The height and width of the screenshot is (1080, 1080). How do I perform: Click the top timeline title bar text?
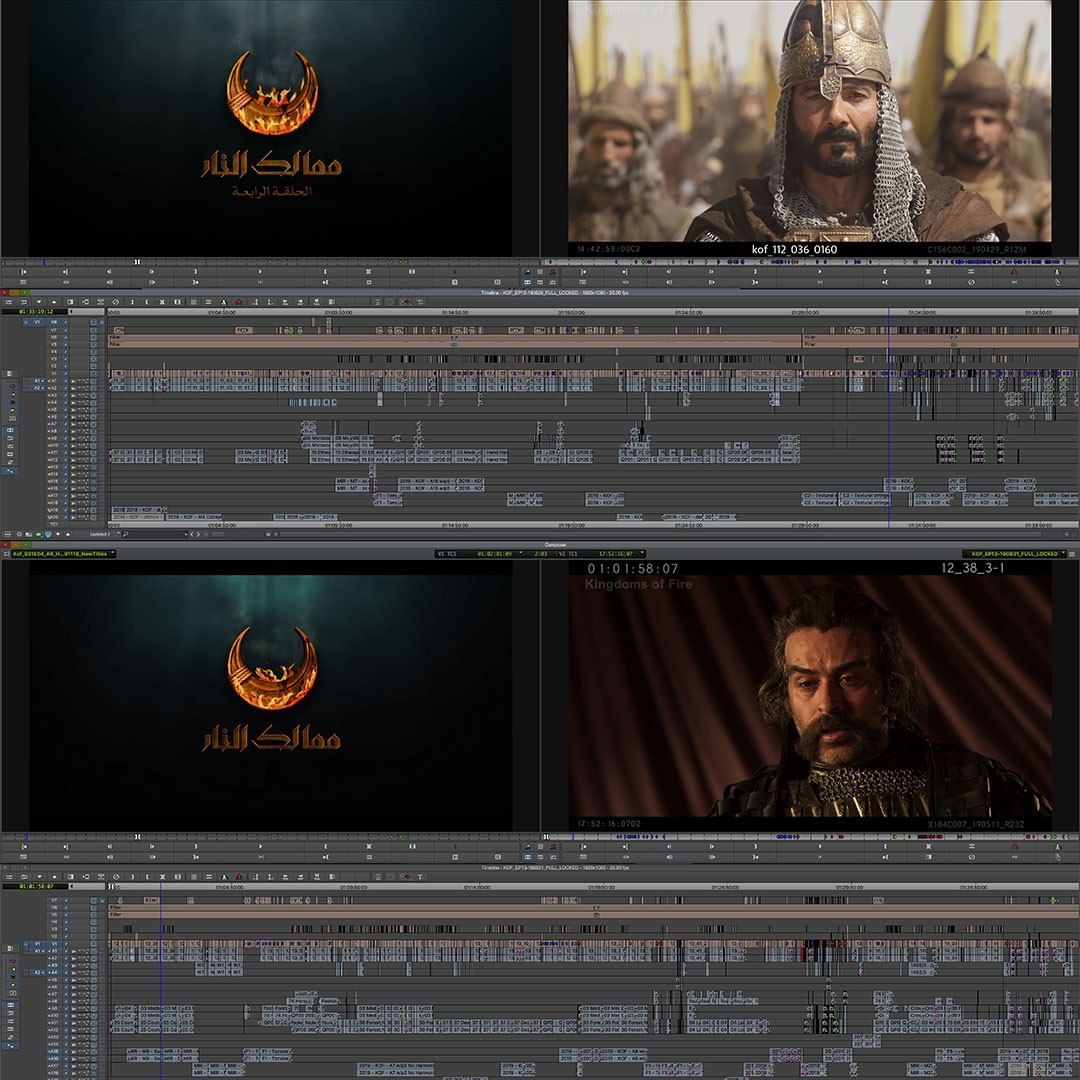[x=554, y=293]
